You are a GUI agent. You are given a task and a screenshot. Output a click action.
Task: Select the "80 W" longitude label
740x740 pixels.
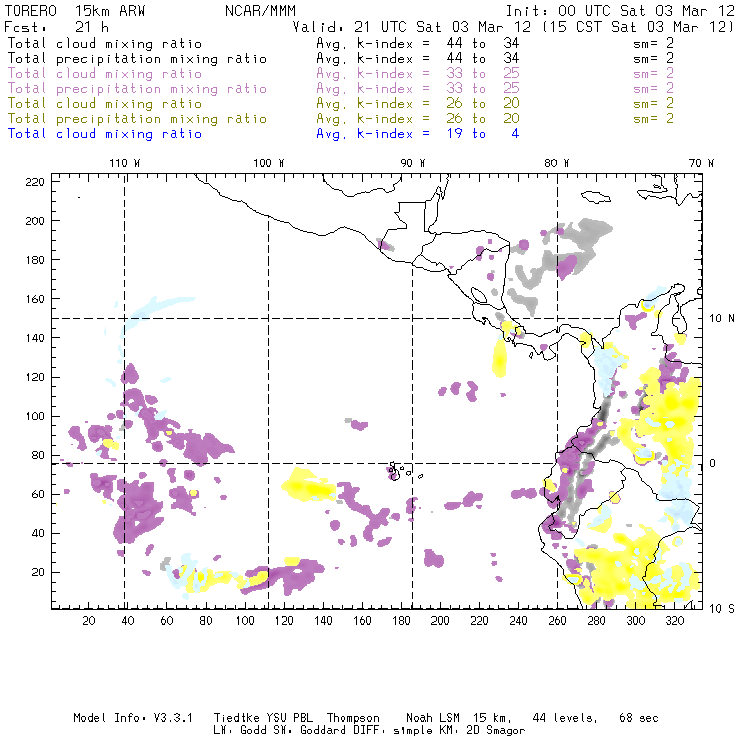coord(557,163)
